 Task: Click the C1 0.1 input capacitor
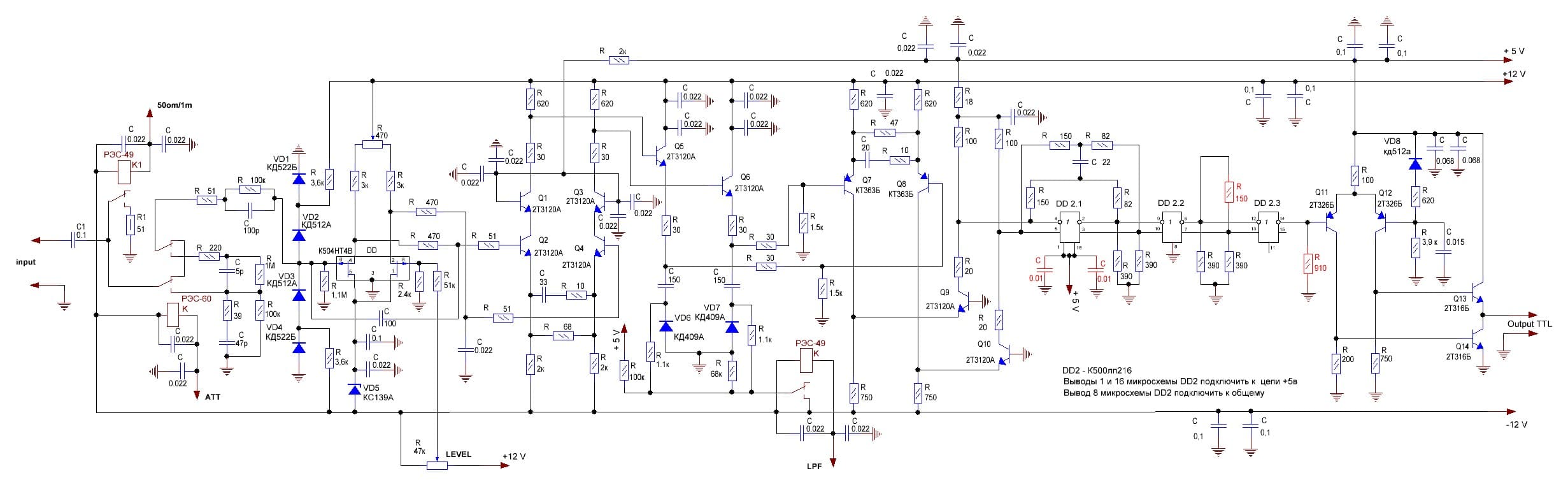[75, 241]
